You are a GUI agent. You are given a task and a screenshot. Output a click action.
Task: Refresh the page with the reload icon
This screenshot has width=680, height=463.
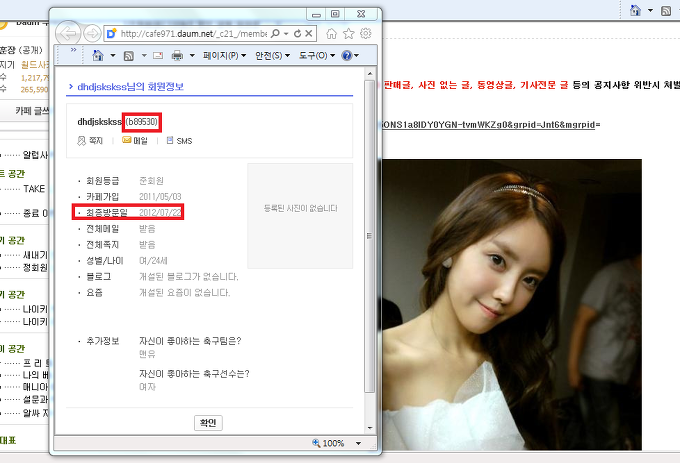tap(297, 33)
